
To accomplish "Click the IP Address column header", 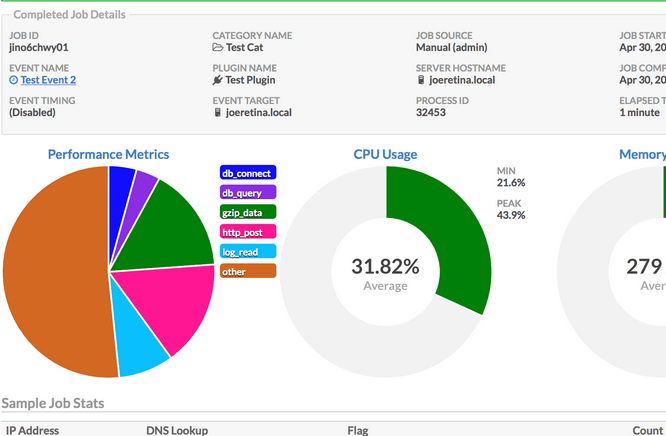I will click(32, 430).
